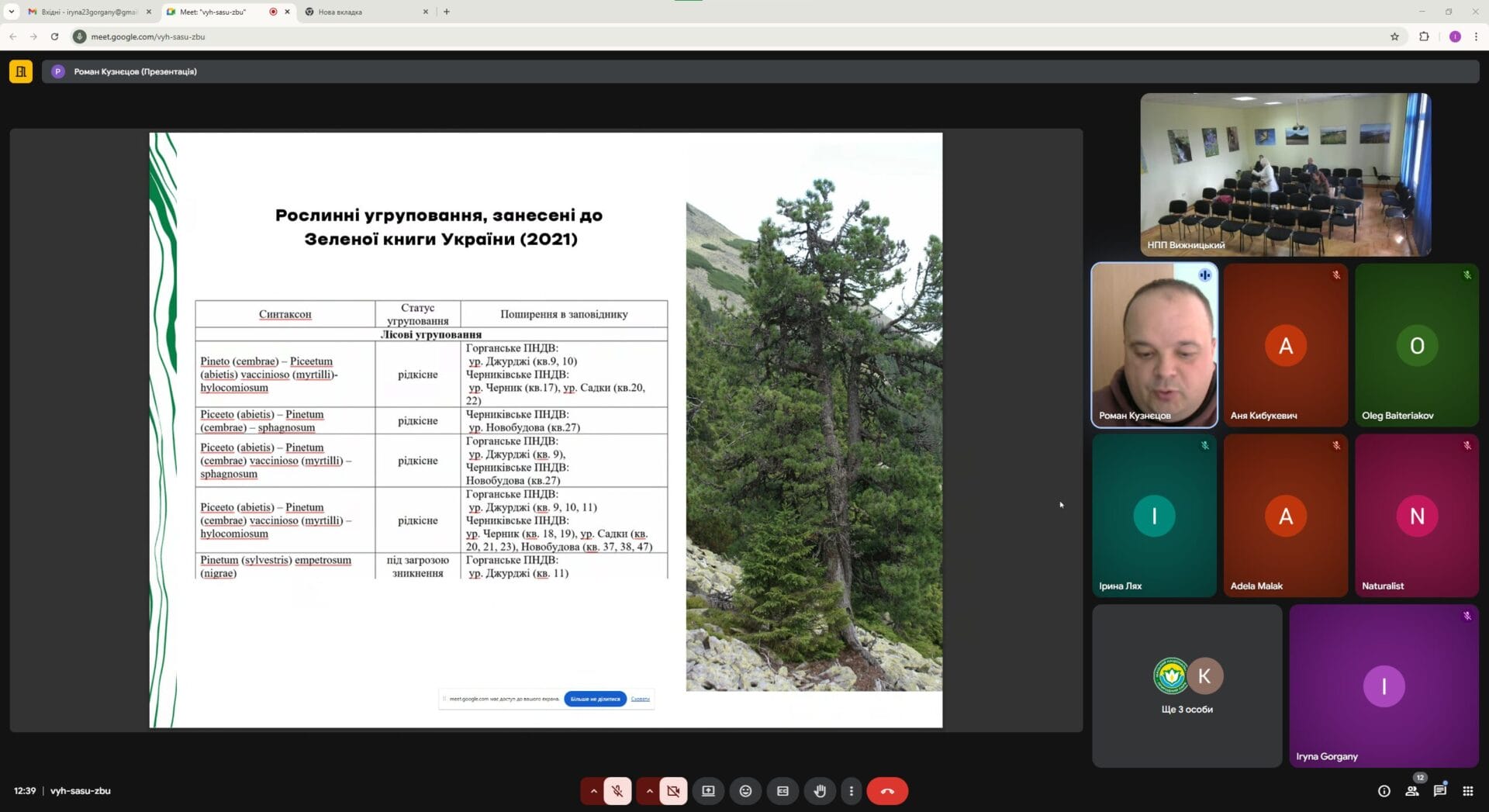This screenshot has height=812, width=1489.
Task: Show the participants list panel
Action: pyautogui.click(x=1411, y=791)
